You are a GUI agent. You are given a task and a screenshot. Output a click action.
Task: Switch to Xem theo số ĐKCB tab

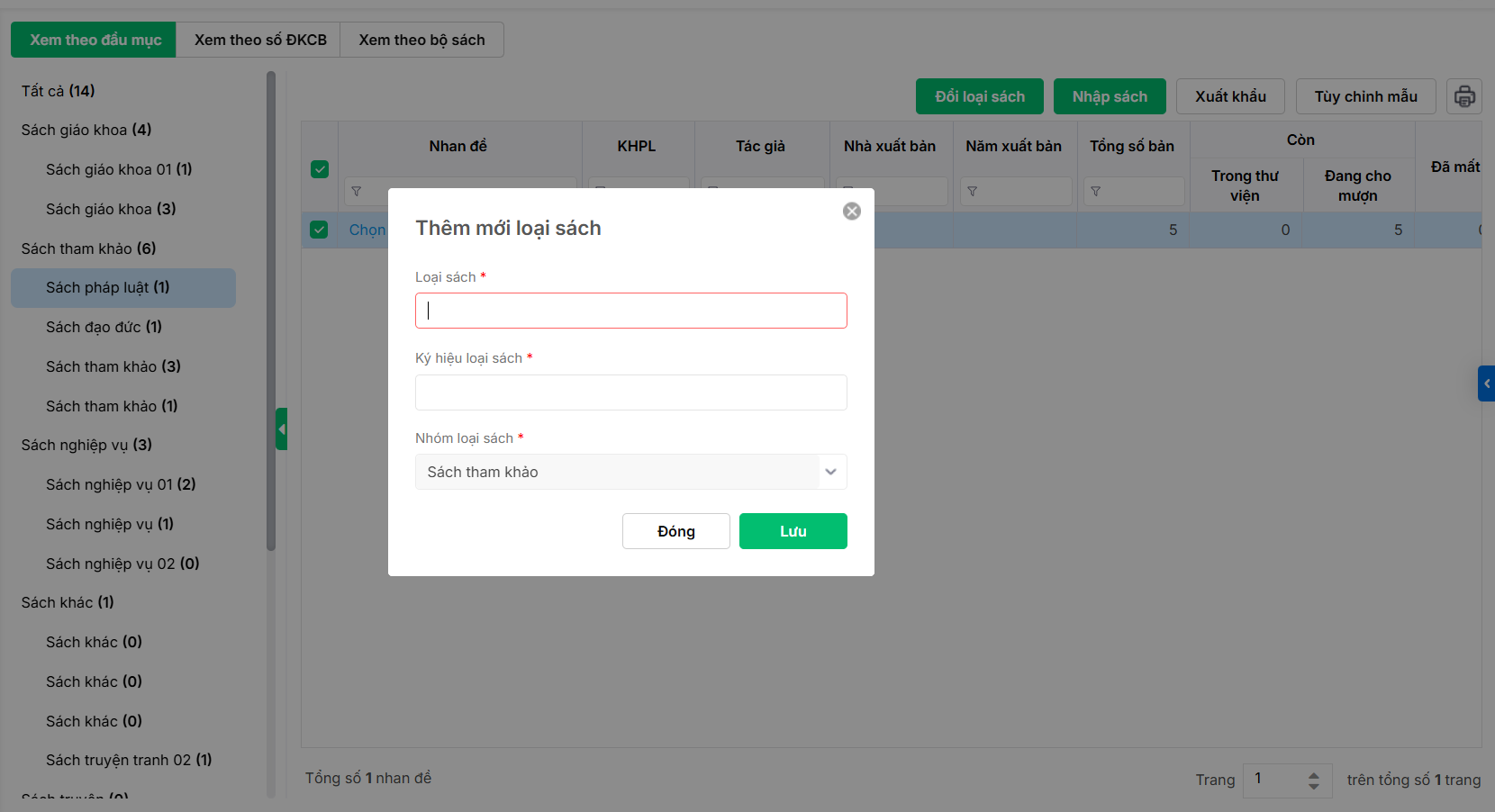click(x=260, y=40)
